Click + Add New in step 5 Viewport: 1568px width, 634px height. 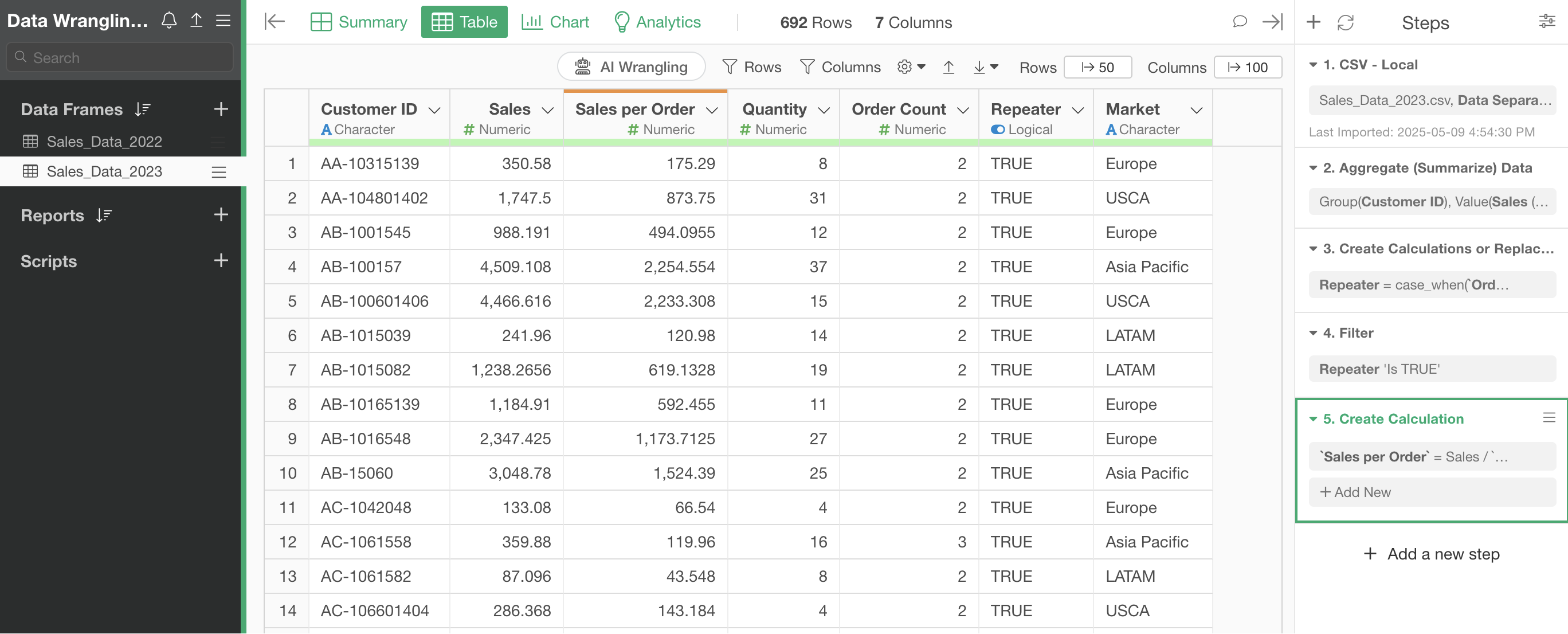tap(1432, 492)
